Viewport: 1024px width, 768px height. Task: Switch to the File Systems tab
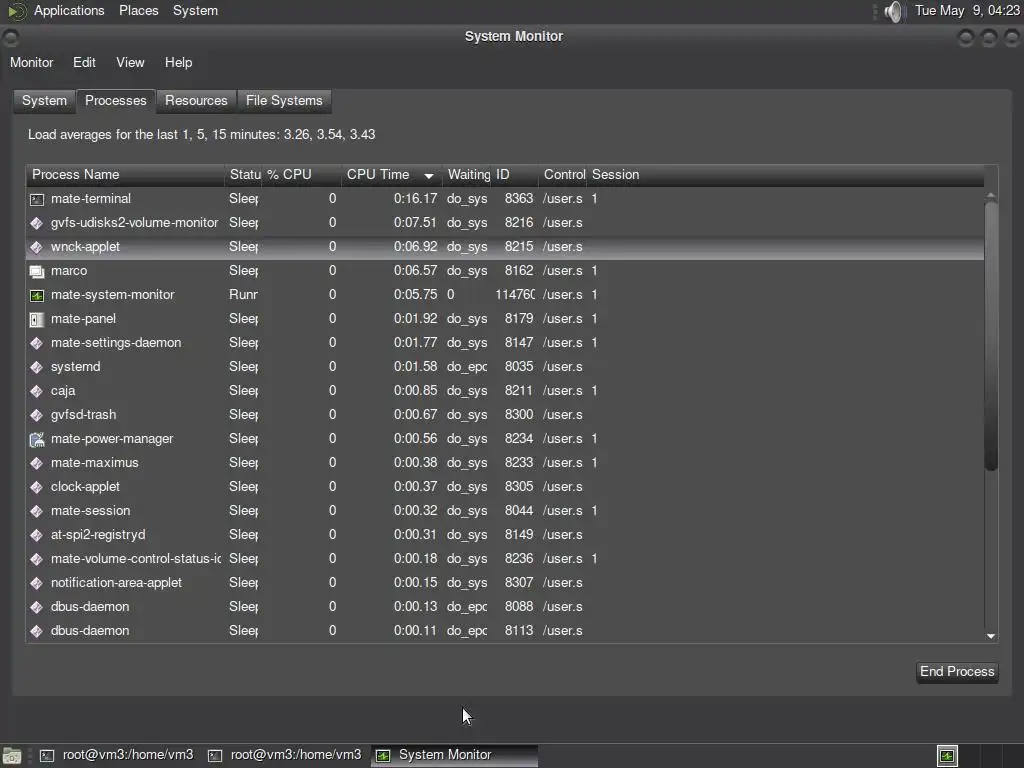(x=284, y=101)
